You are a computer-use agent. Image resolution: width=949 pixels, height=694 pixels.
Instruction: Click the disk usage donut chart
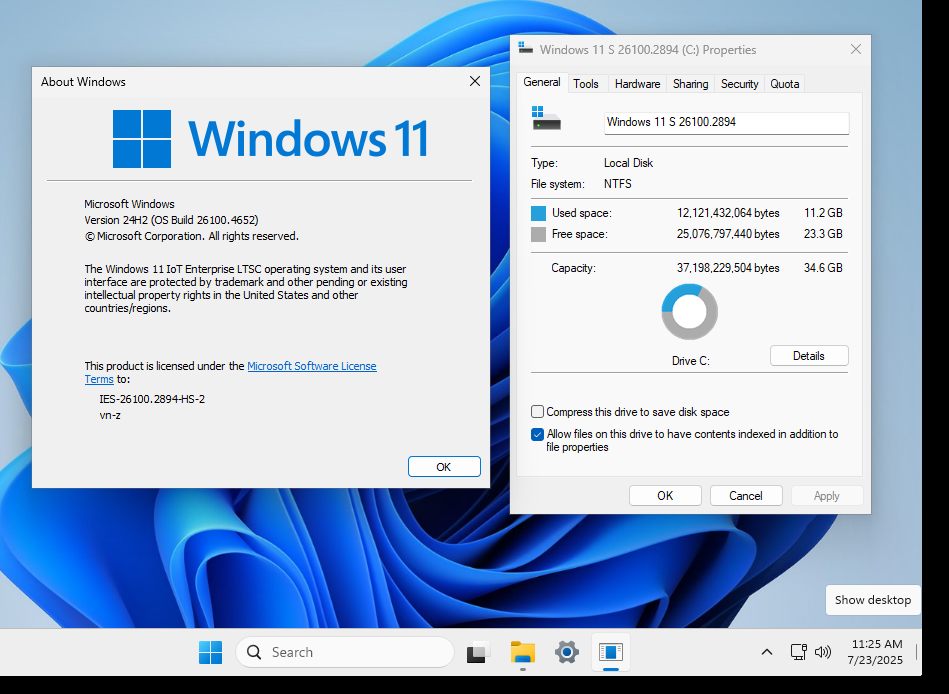(x=689, y=312)
